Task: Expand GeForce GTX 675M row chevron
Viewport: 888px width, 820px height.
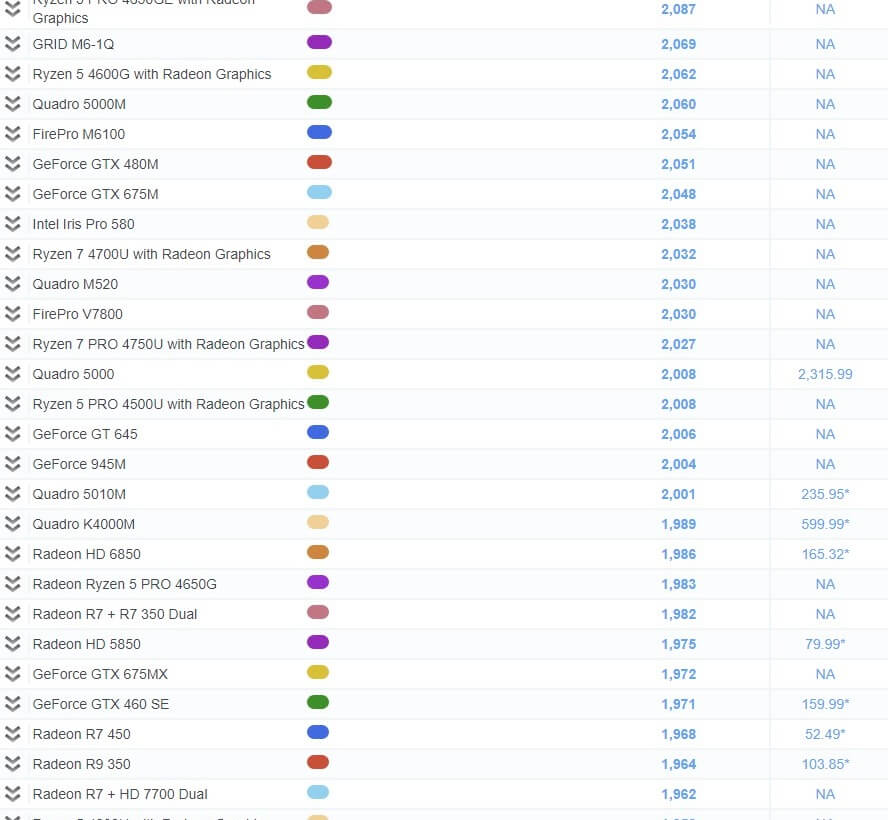Action: tap(12, 194)
